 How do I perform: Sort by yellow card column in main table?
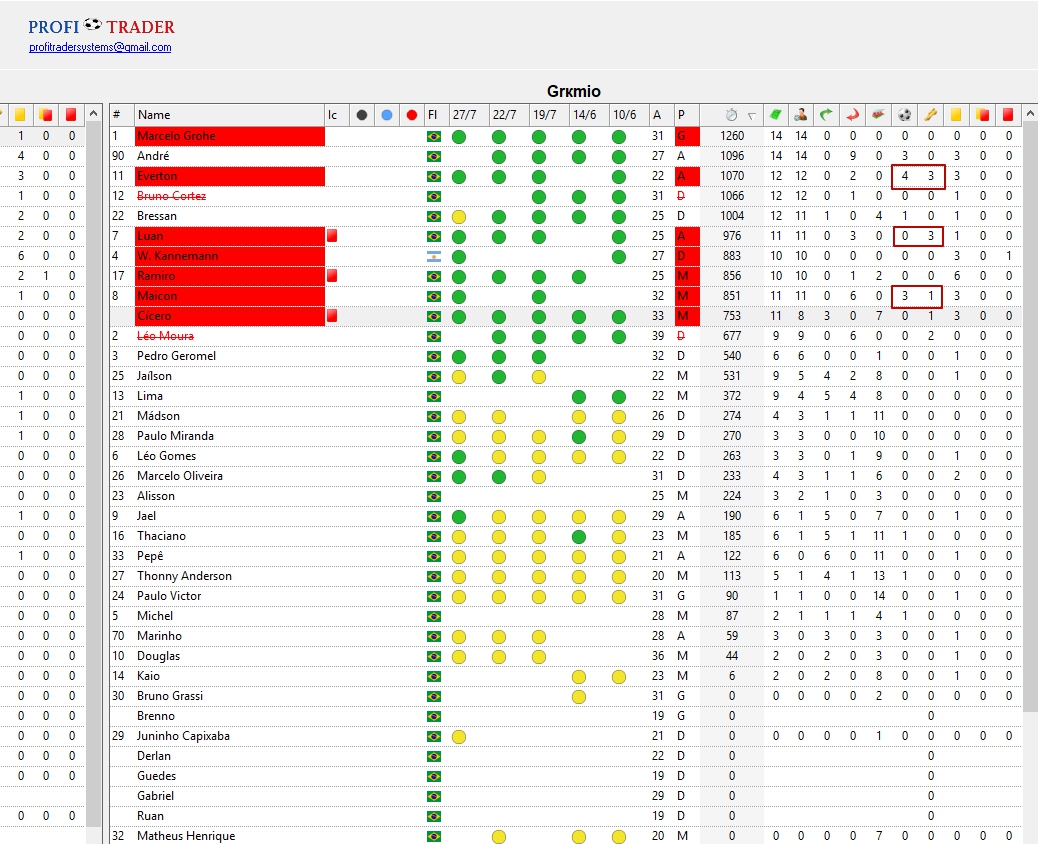coord(956,115)
